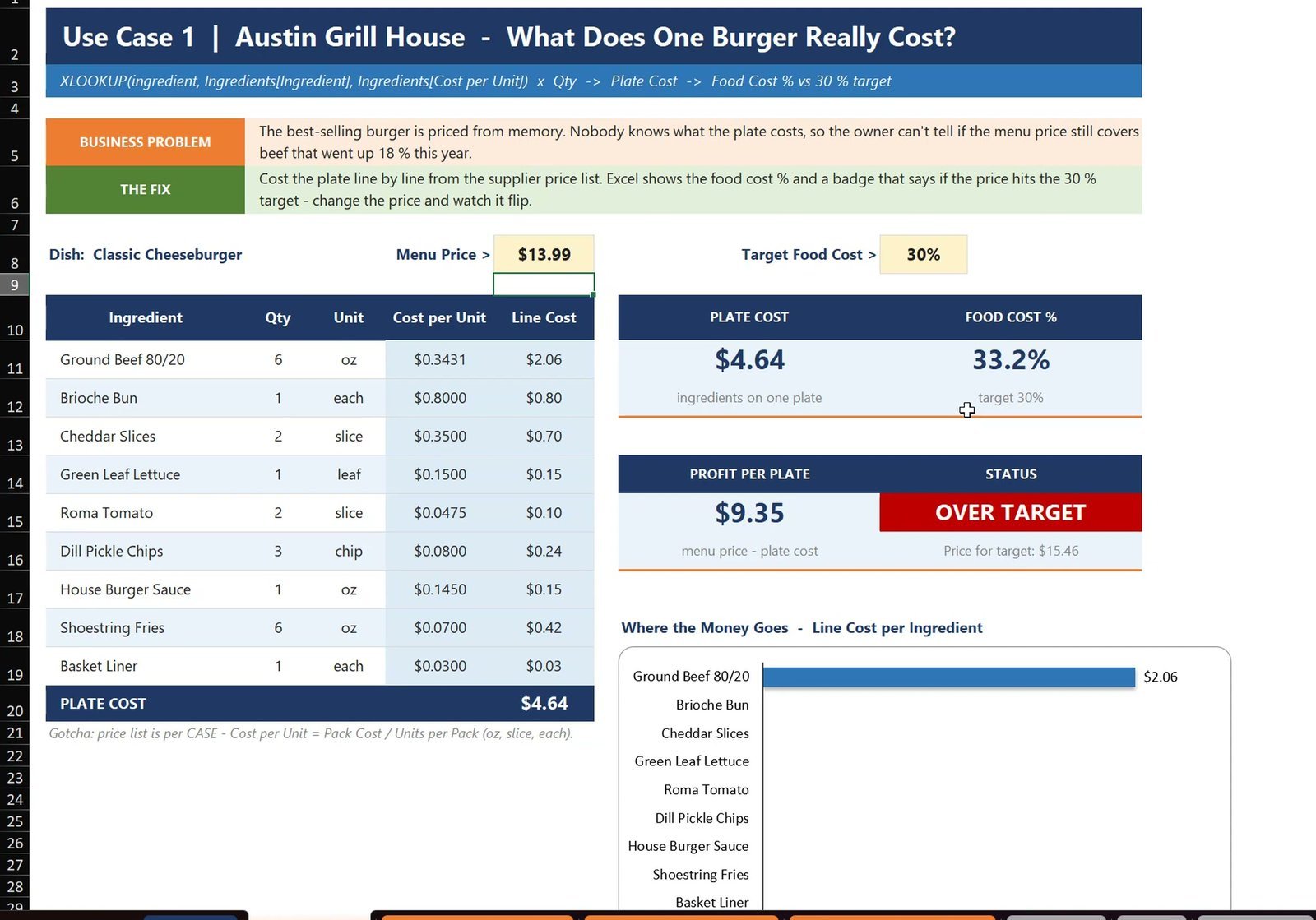Viewport: 1316px width, 920px height.
Task: Click 'menu price - plate cost' caption
Action: 749,551
